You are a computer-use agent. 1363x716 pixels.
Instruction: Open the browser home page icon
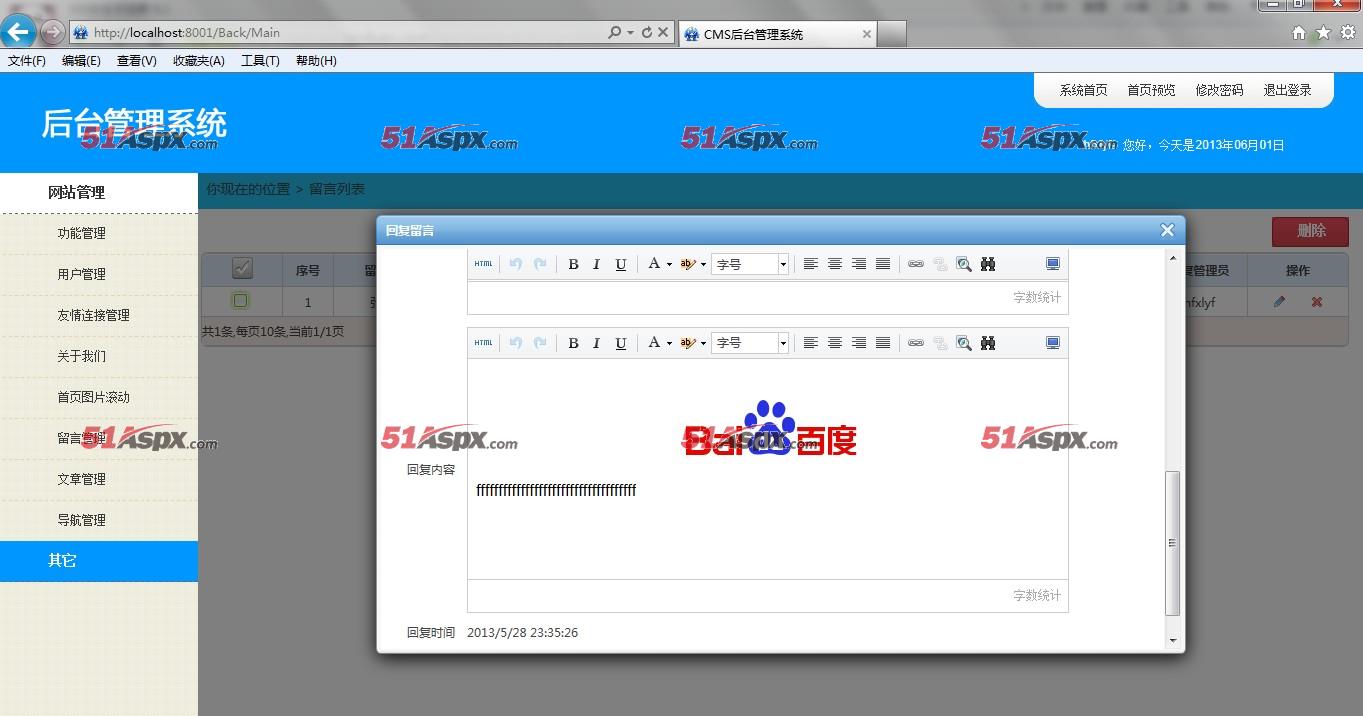pyautogui.click(x=1299, y=32)
